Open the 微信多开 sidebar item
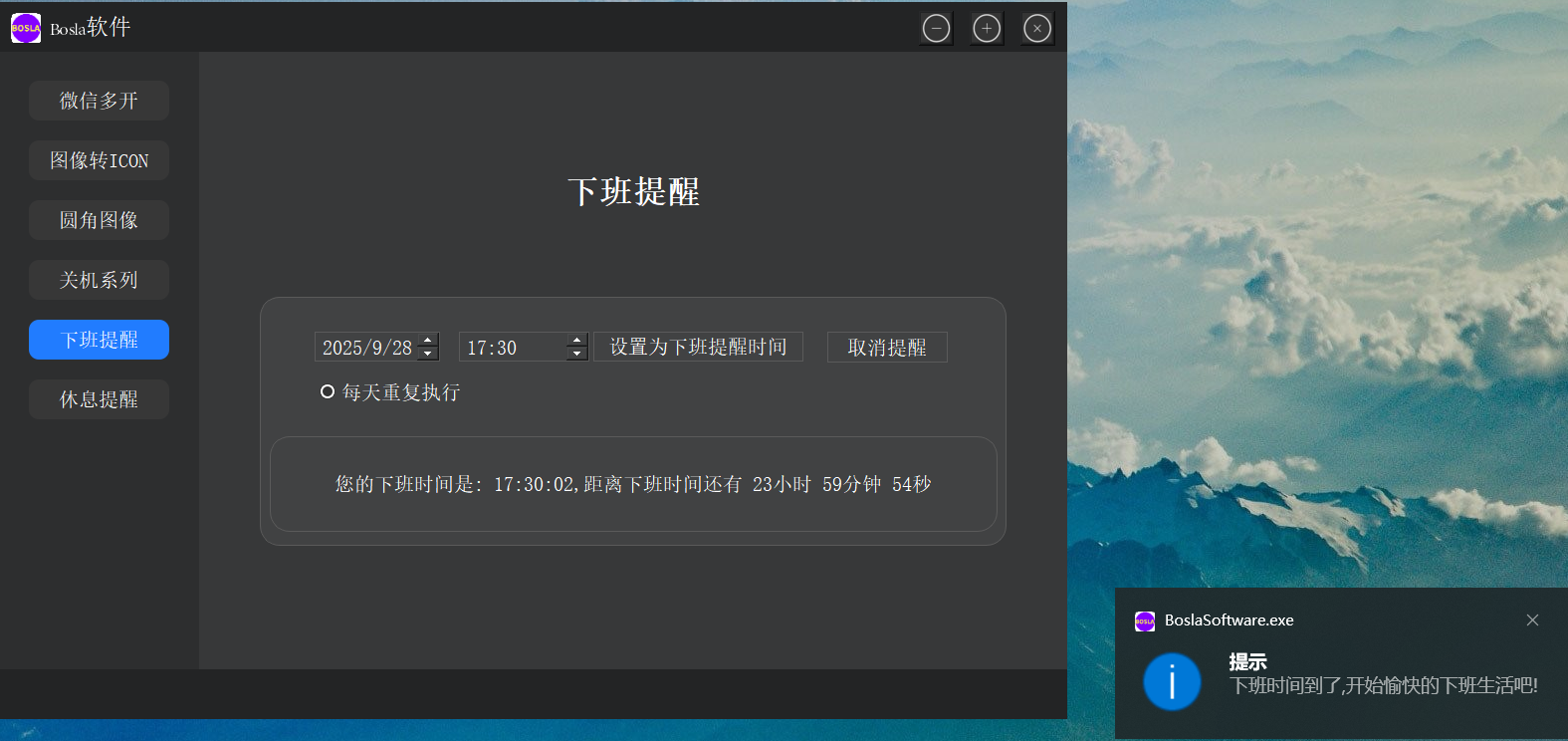 click(x=99, y=101)
